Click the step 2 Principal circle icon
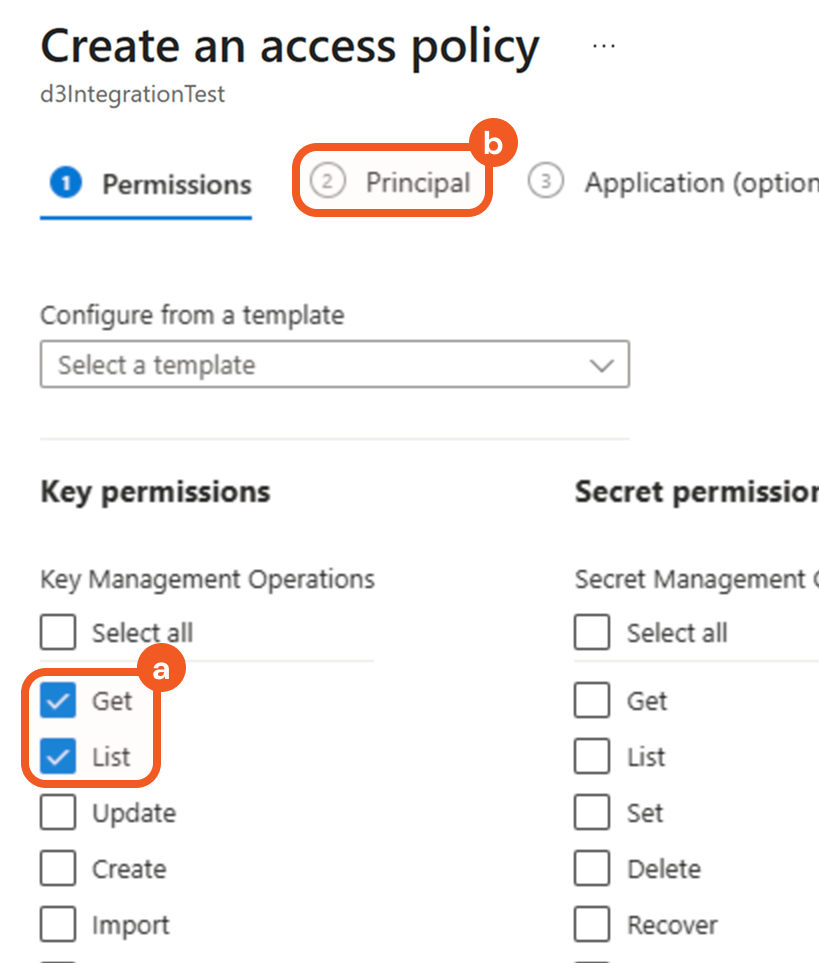Image resolution: width=819 pixels, height=963 pixels. (x=327, y=182)
